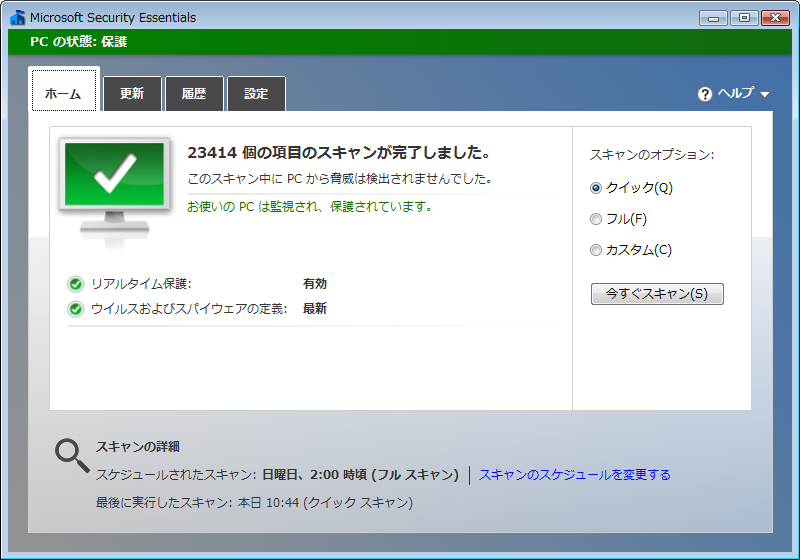
Task: Click the Microsoft Security Essentials title bar icon
Action: (17, 17)
